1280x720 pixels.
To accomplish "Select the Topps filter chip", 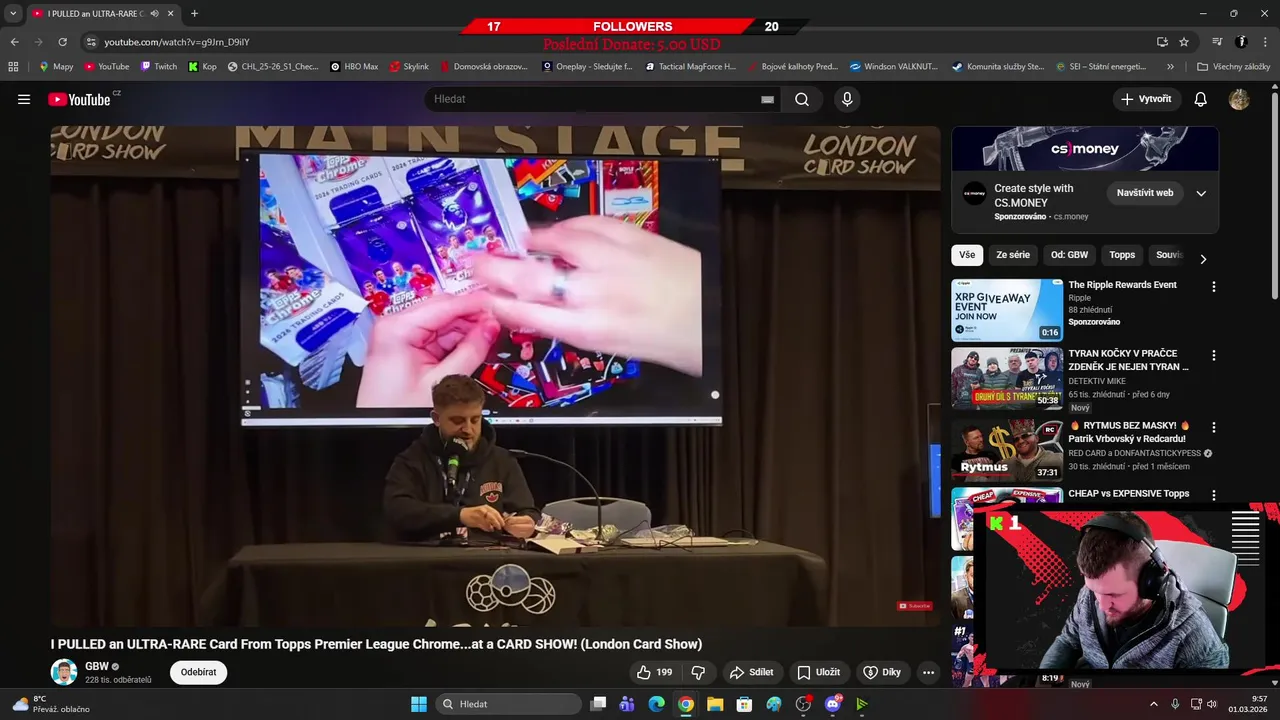I will [x=1122, y=255].
